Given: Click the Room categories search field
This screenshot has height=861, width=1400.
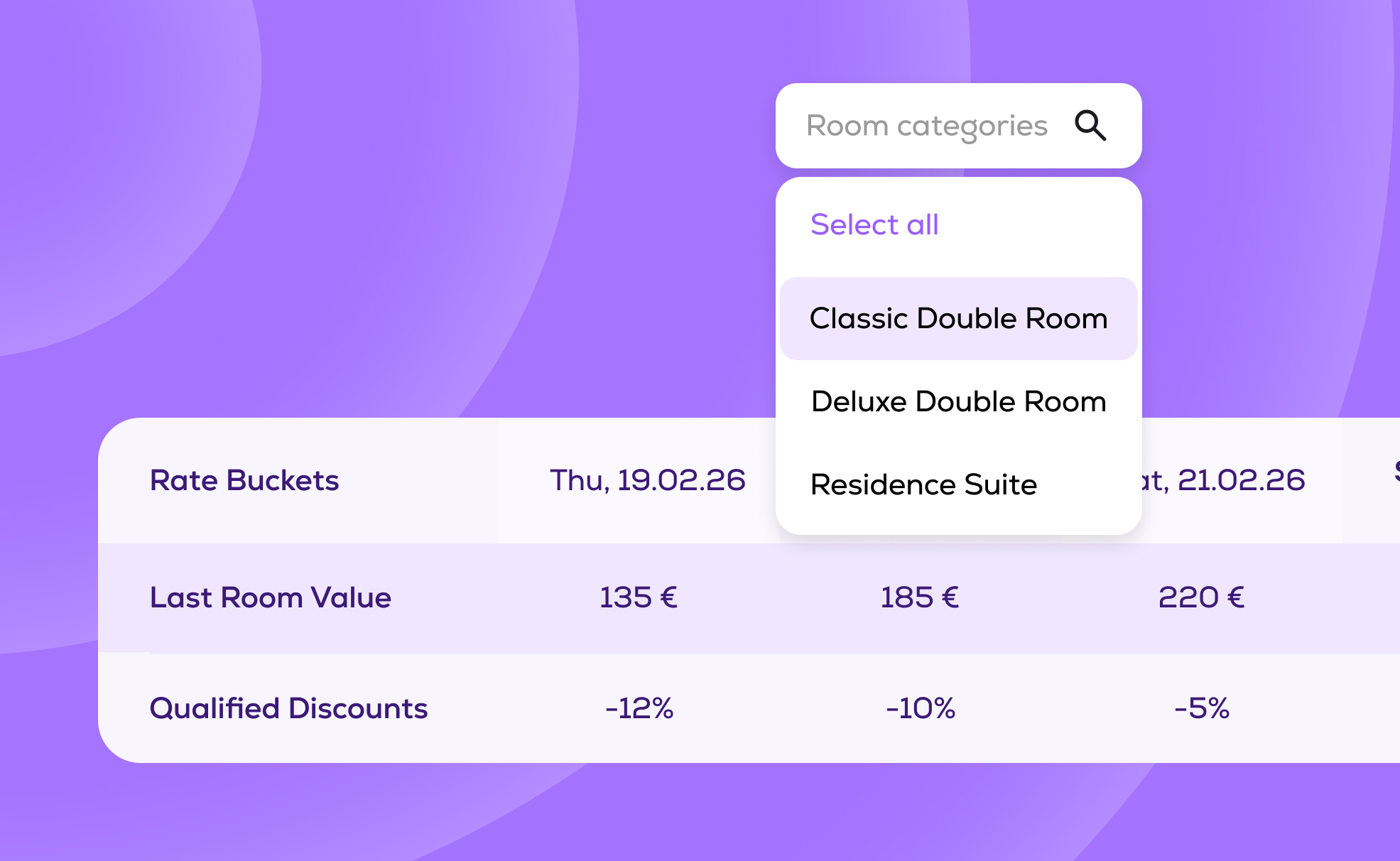Looking at the screenshot, I should [926, 126].
